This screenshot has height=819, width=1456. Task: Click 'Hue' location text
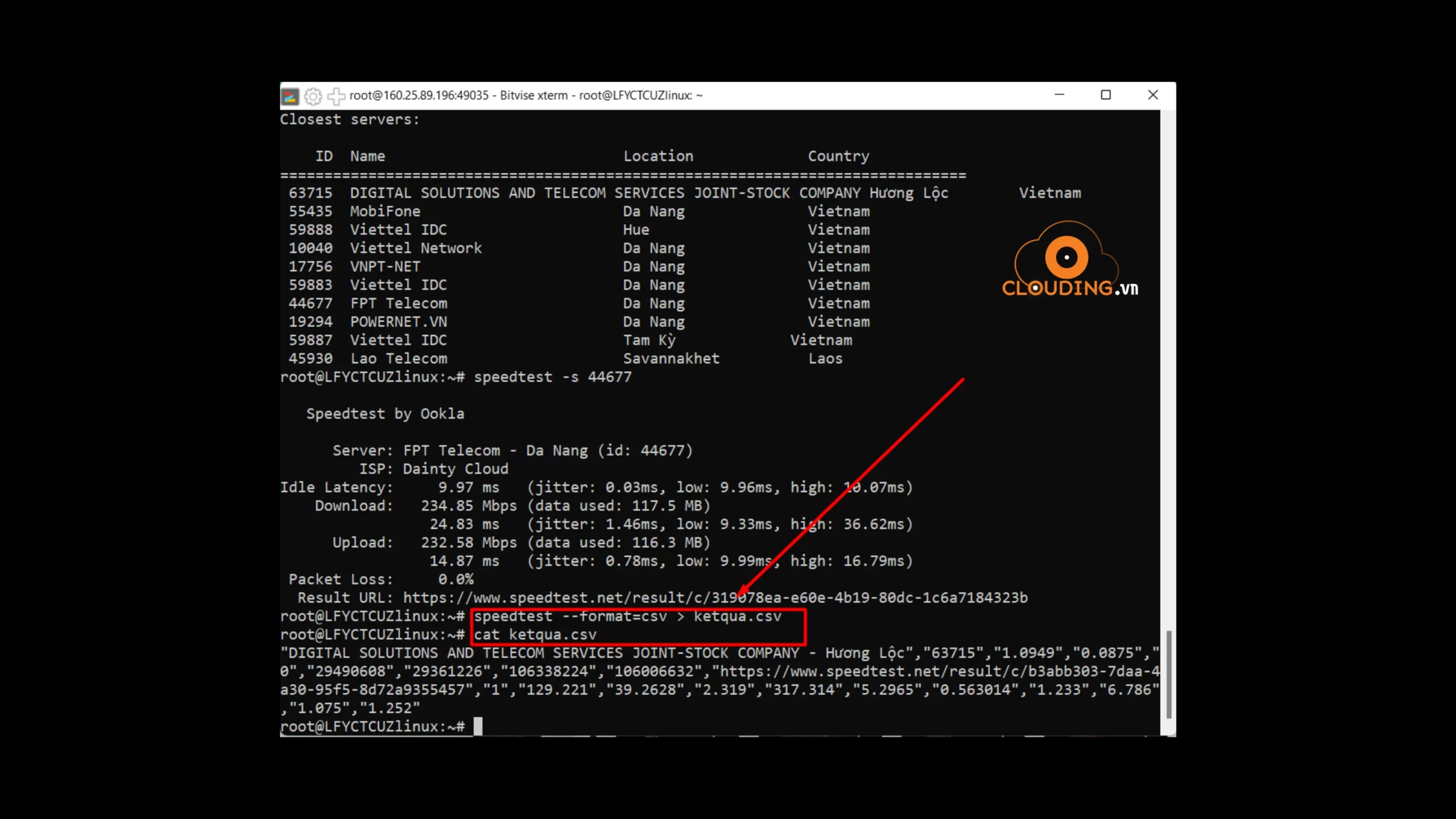tap(636, 230)
